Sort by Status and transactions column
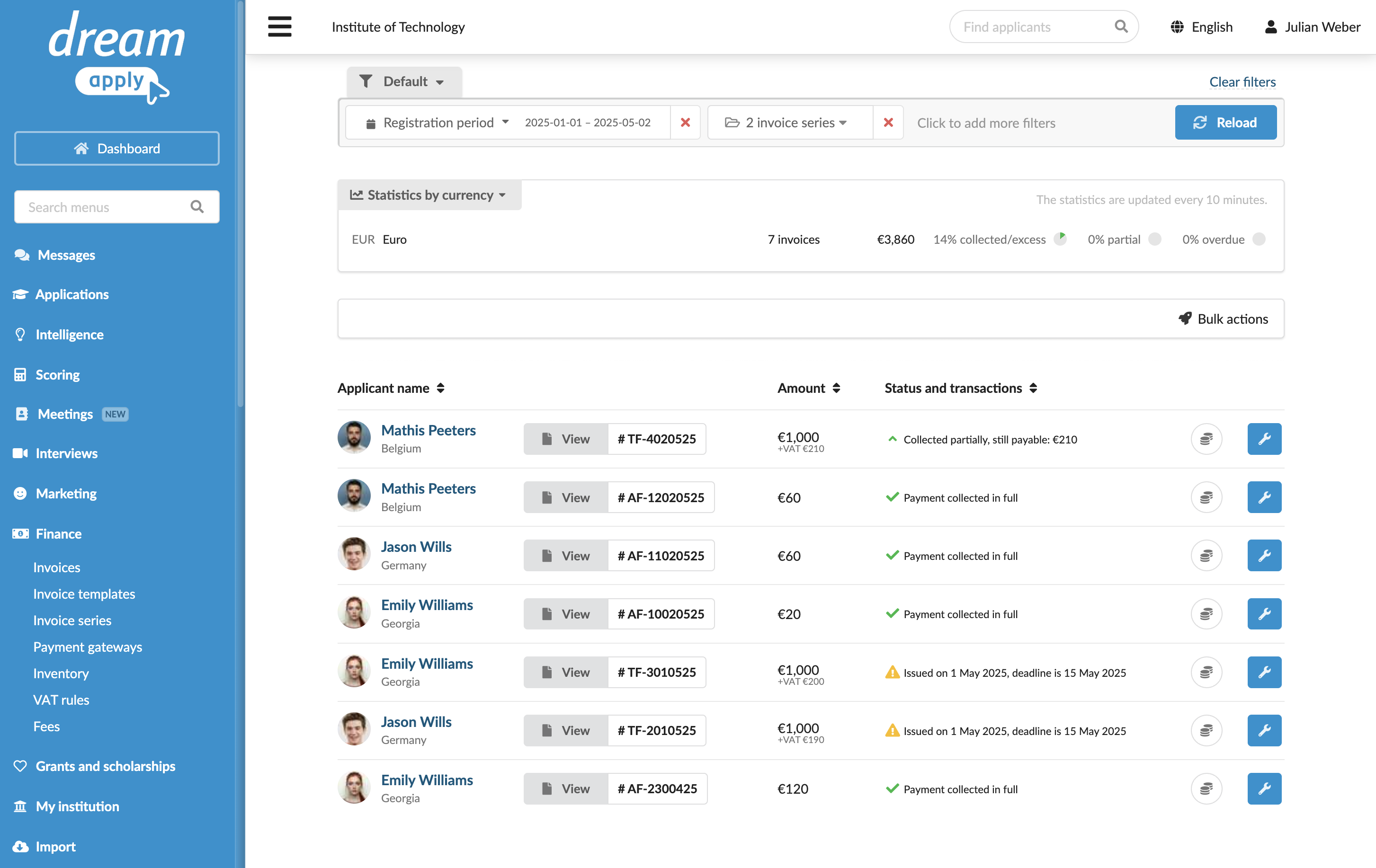Viewport: 1376px width, 868px height. click(x=961, y=388)
